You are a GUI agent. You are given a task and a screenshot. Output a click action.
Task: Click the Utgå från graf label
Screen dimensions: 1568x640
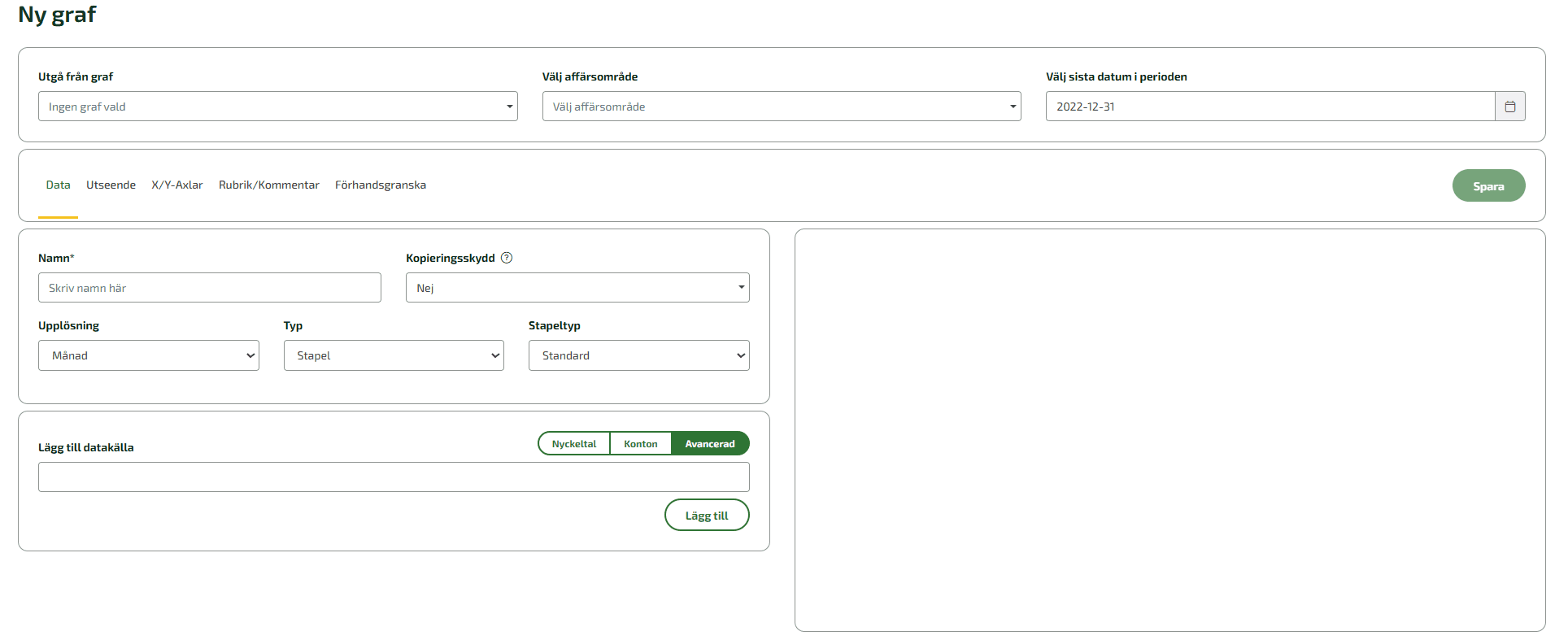76,76
